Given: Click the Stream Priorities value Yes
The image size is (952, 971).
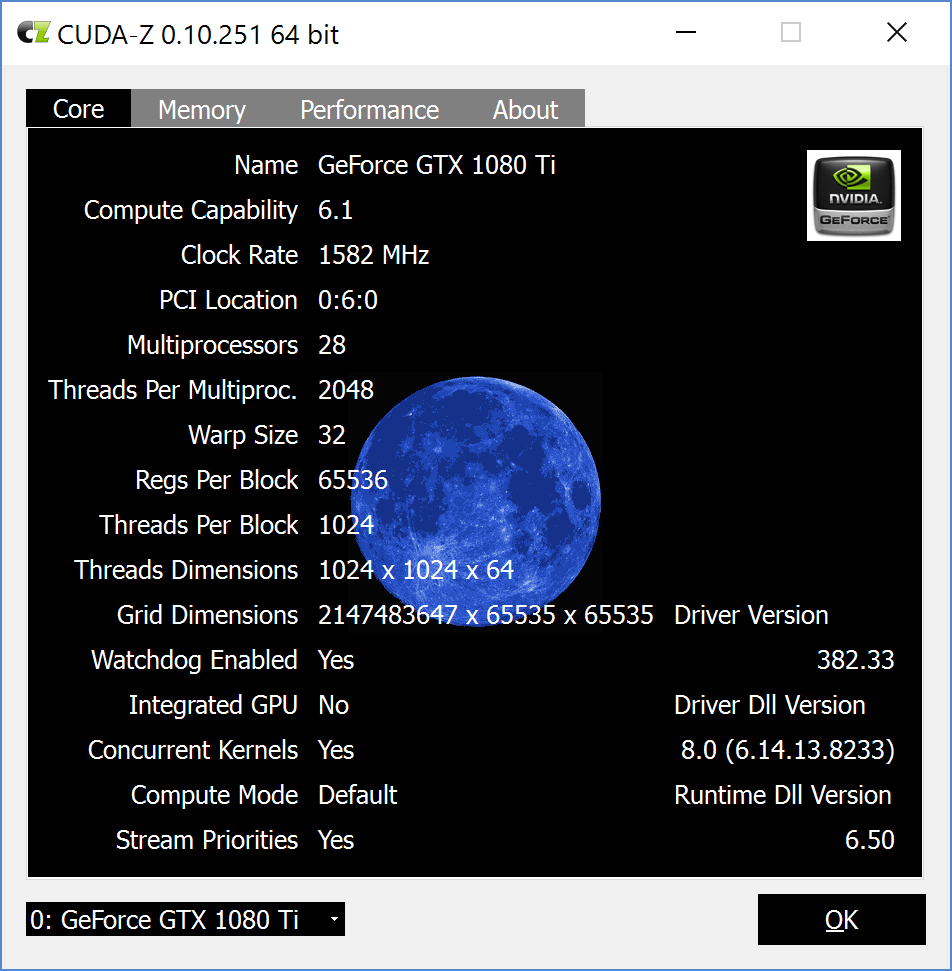Looking at the screenshot, I should pos(336,840).
